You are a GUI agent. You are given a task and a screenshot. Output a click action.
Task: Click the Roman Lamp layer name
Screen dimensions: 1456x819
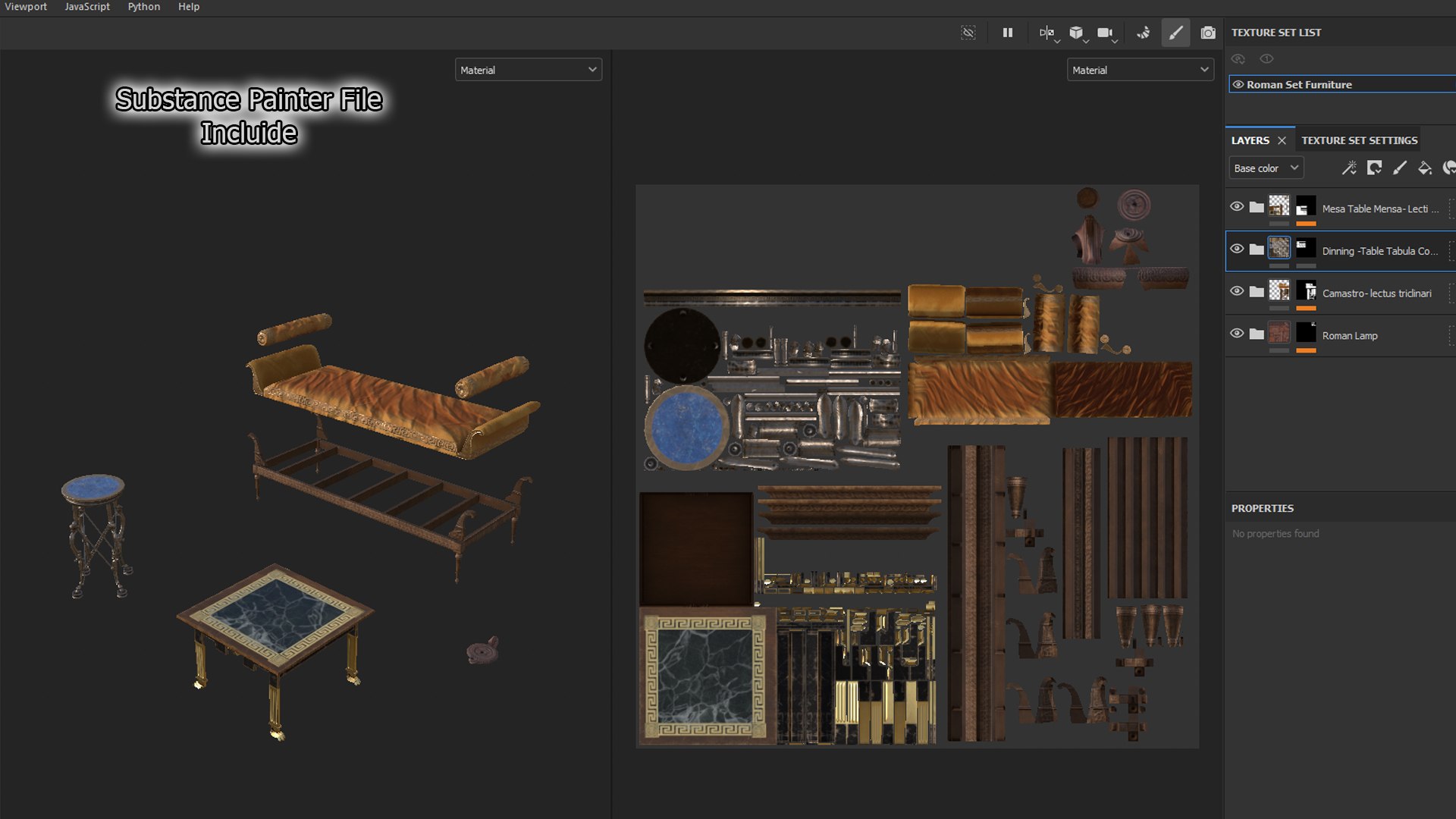(x=1350, y=336)
